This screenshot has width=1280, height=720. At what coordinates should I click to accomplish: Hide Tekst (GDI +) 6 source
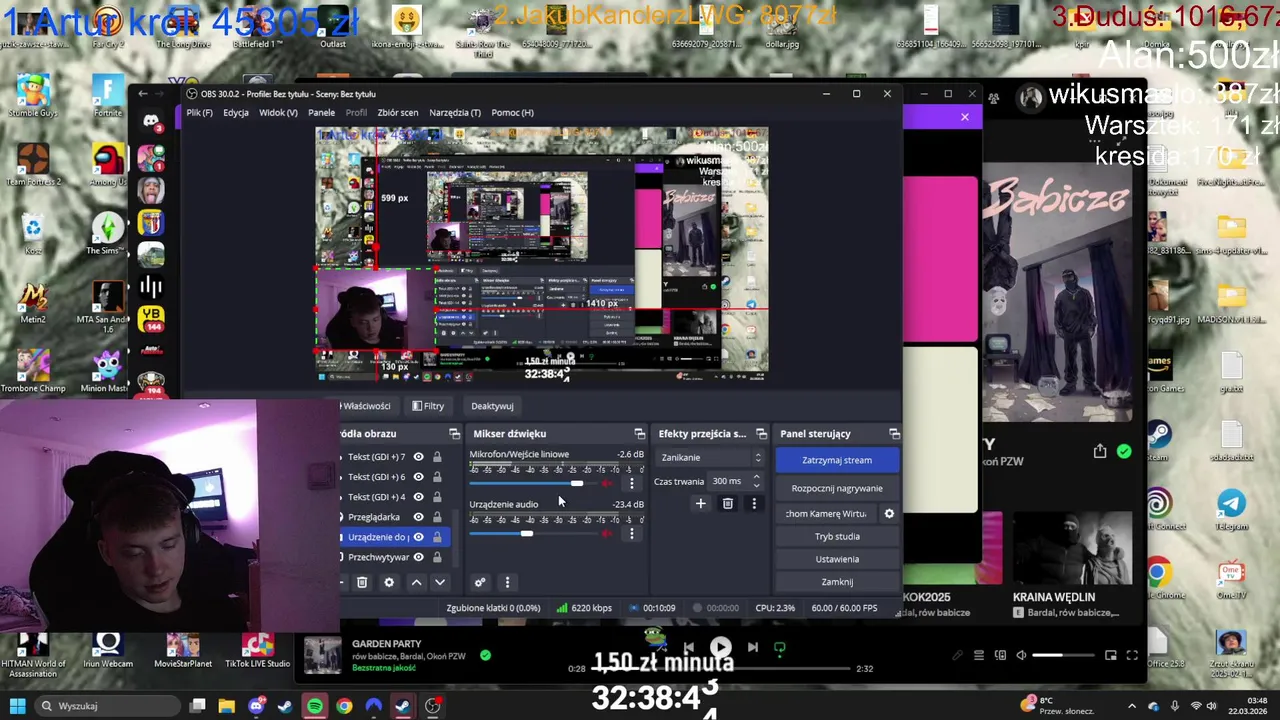tap(418, 477)
